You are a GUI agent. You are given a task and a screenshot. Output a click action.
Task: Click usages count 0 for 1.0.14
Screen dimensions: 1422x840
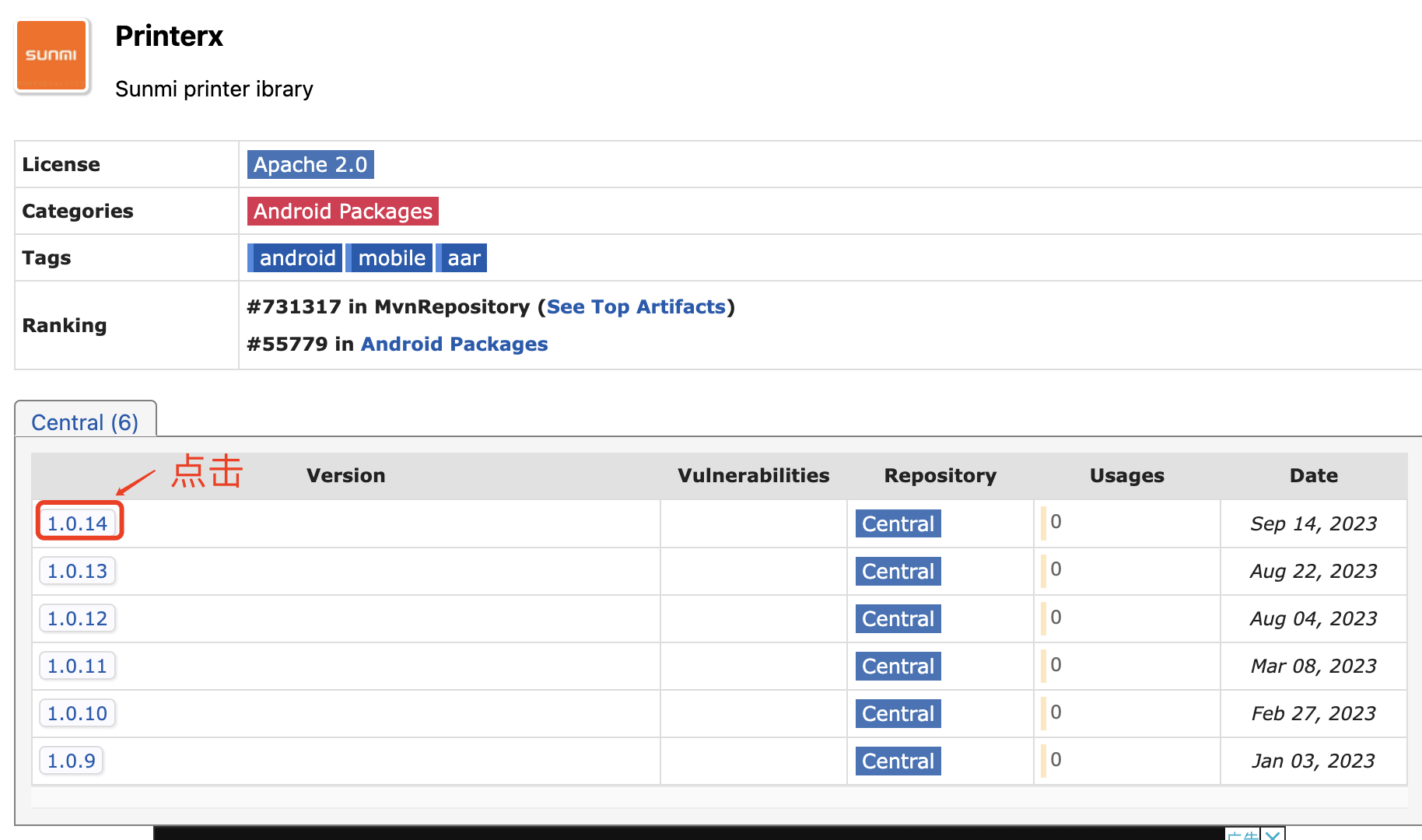(x=1056, y=522)
